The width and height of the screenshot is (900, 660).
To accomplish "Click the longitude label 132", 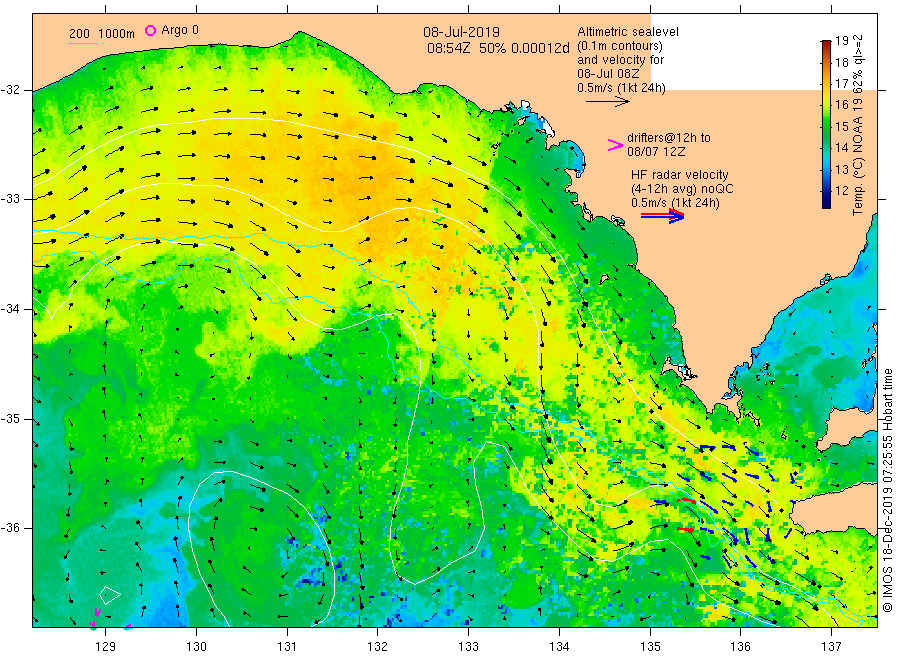I will (378, 647).
